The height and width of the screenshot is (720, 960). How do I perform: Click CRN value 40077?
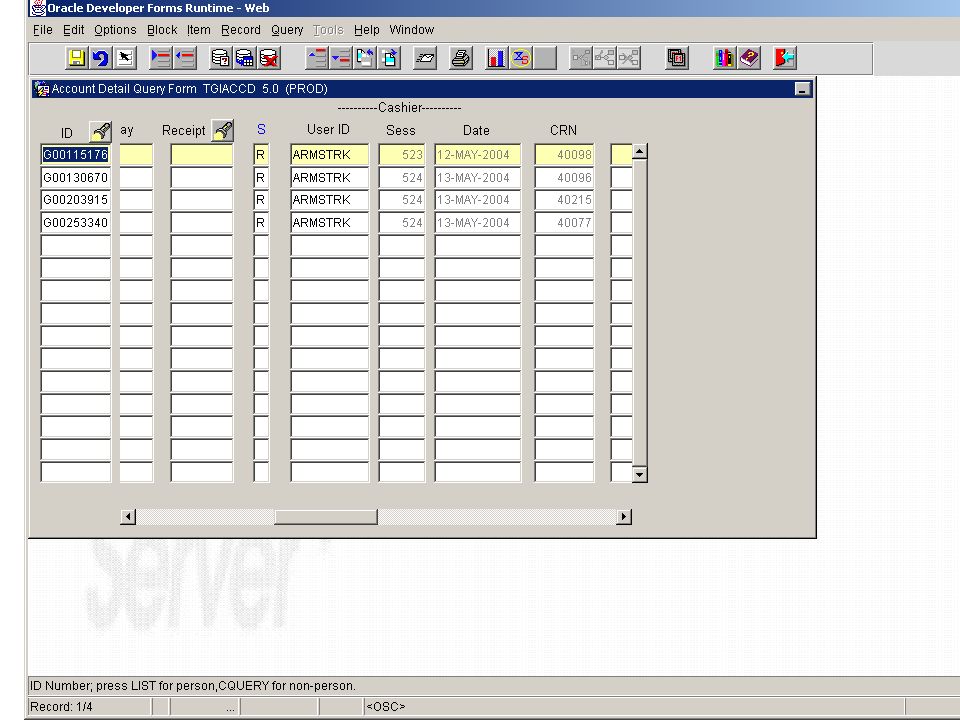tap(564, 223)
